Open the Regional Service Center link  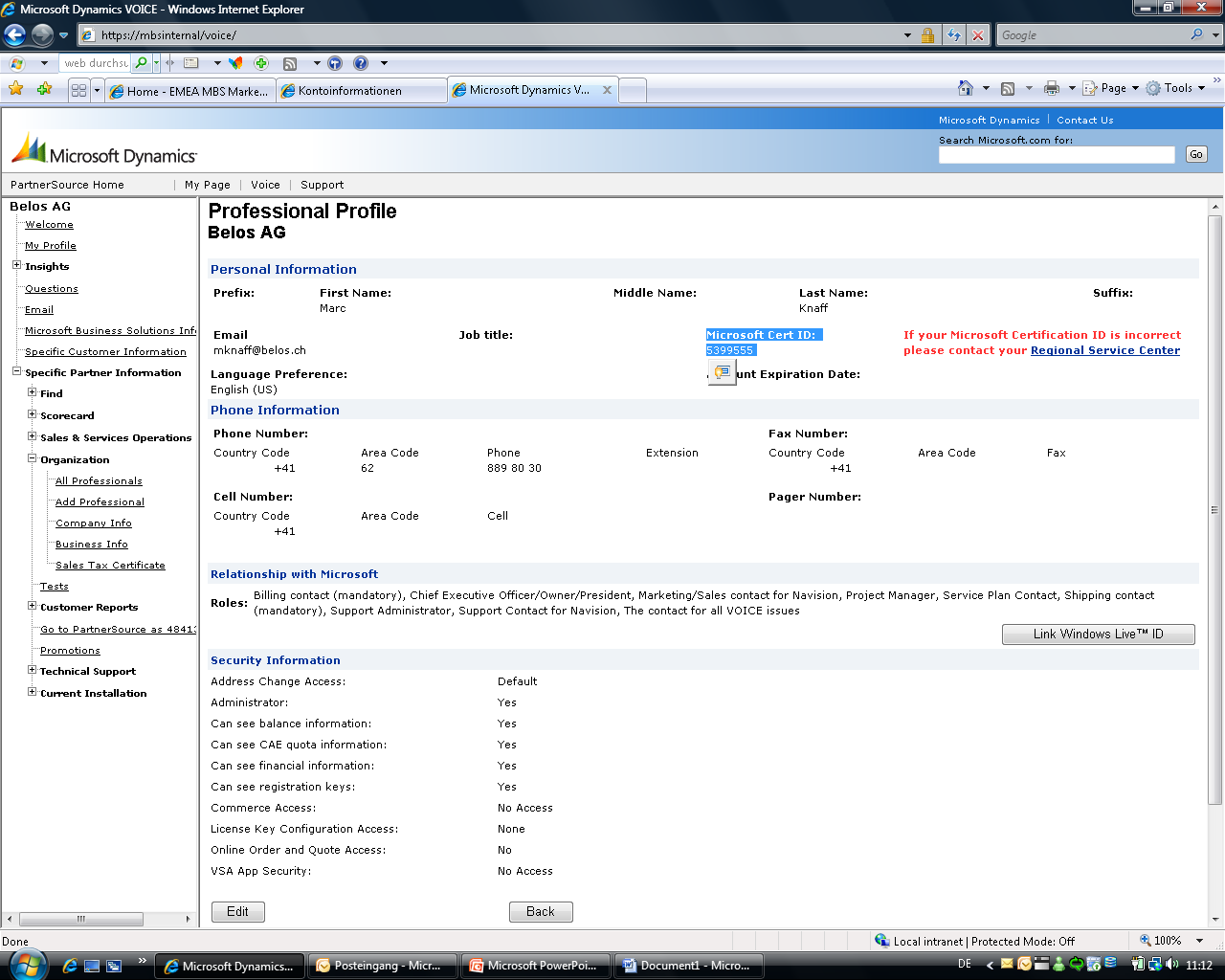click(1105, 350)
